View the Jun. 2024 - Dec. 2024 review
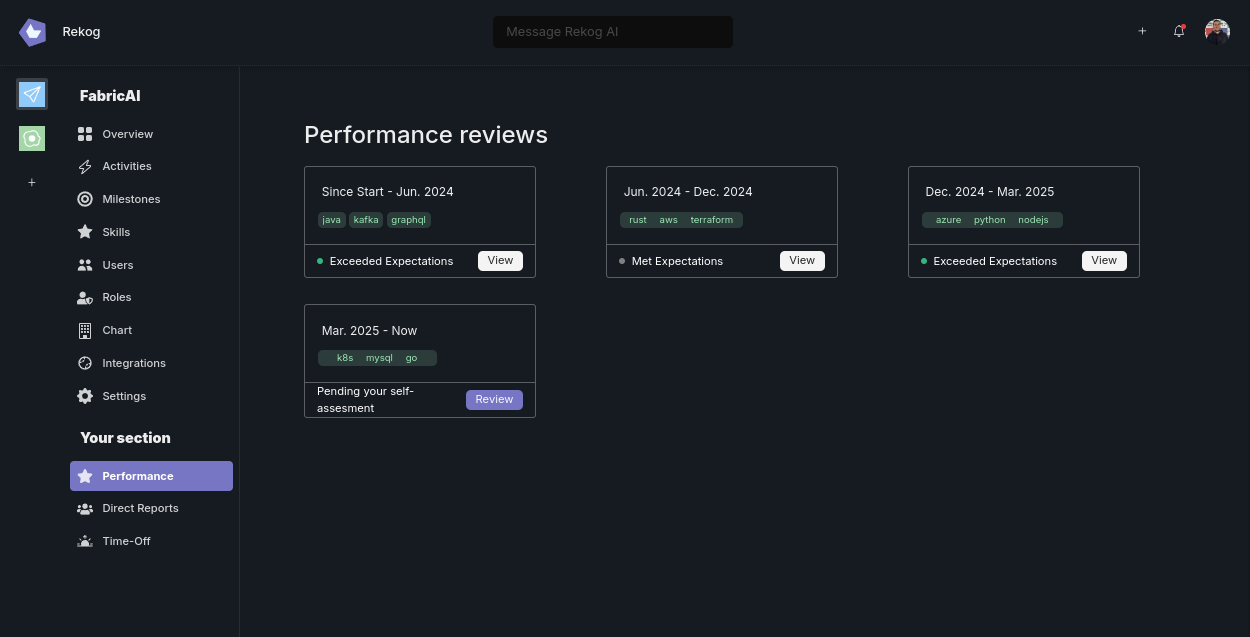Screen dimensions: 1250x637 tap(802, 260)
